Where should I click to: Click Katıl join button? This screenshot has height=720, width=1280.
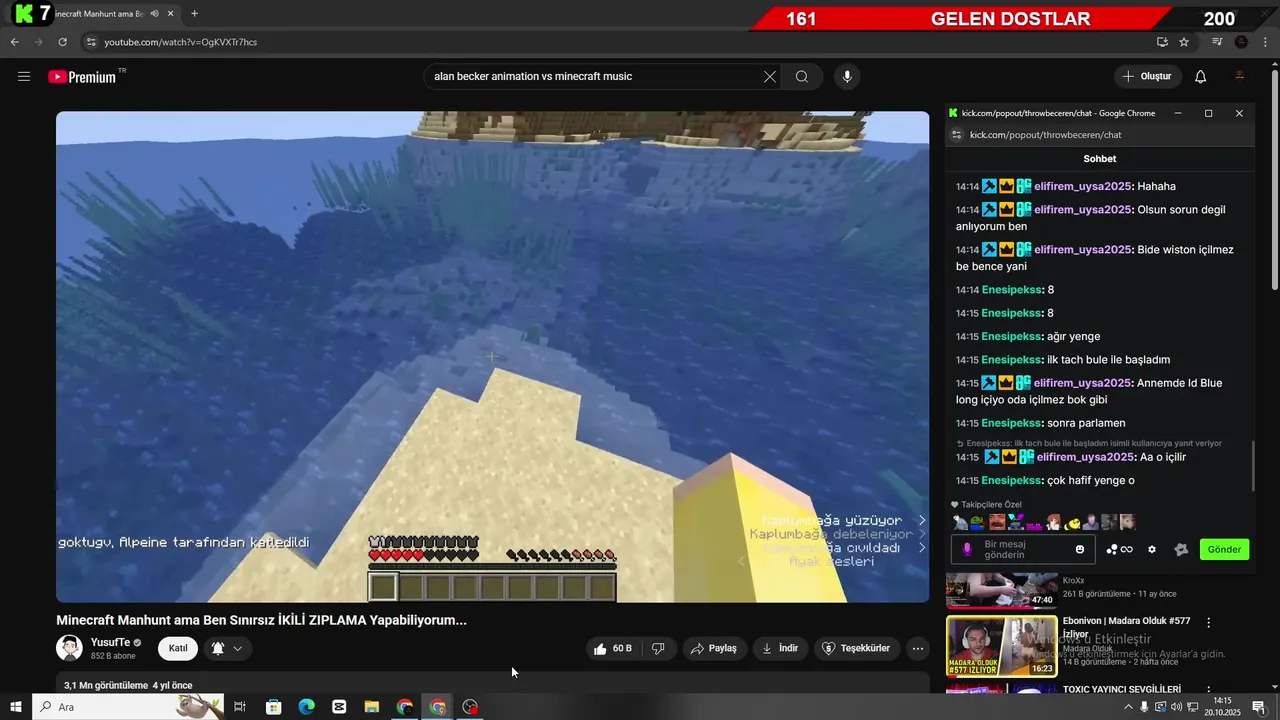click(x=178, y=648)
